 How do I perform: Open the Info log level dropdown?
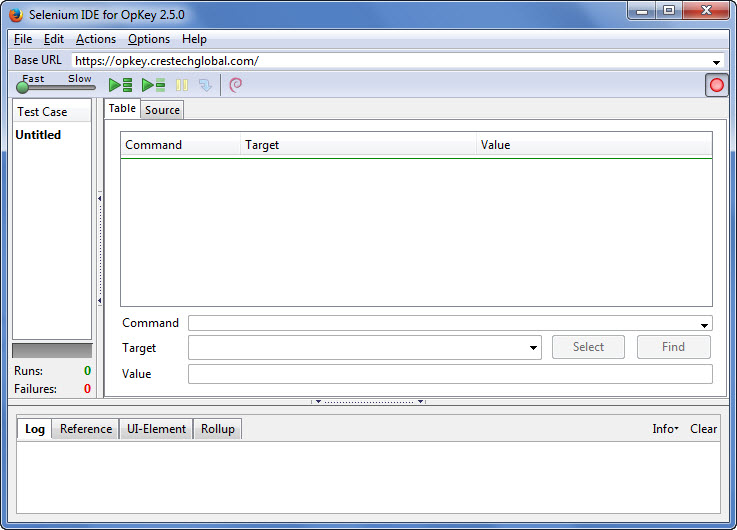[x=665, y=429]
